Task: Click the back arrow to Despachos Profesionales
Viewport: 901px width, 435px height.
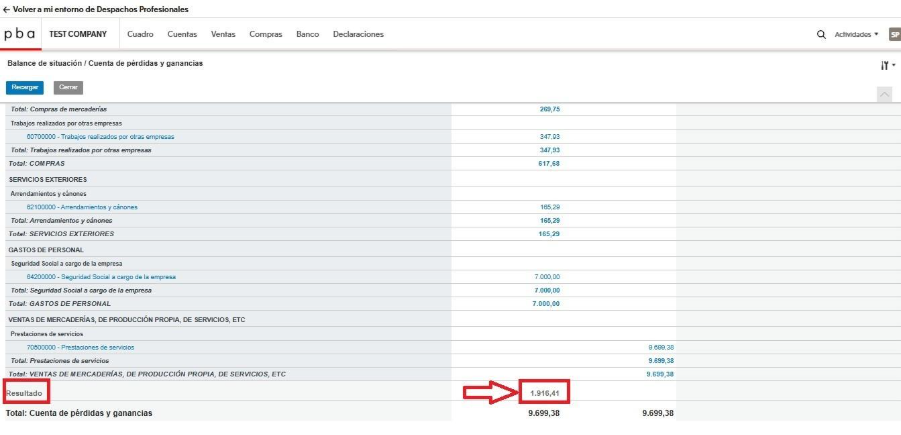Action: click(x=6, y=9)
